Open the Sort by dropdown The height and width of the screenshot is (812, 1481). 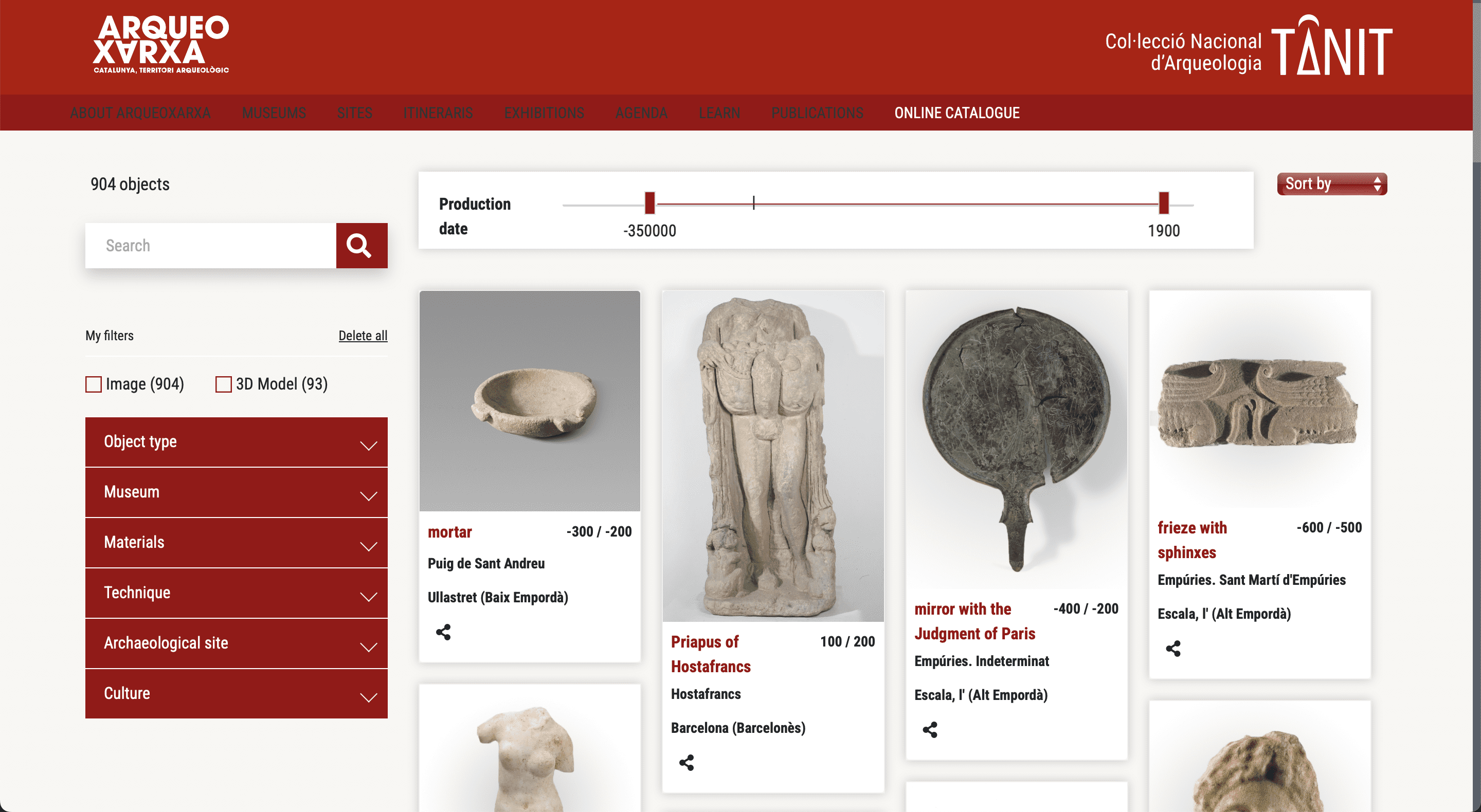pos(1331,184)
